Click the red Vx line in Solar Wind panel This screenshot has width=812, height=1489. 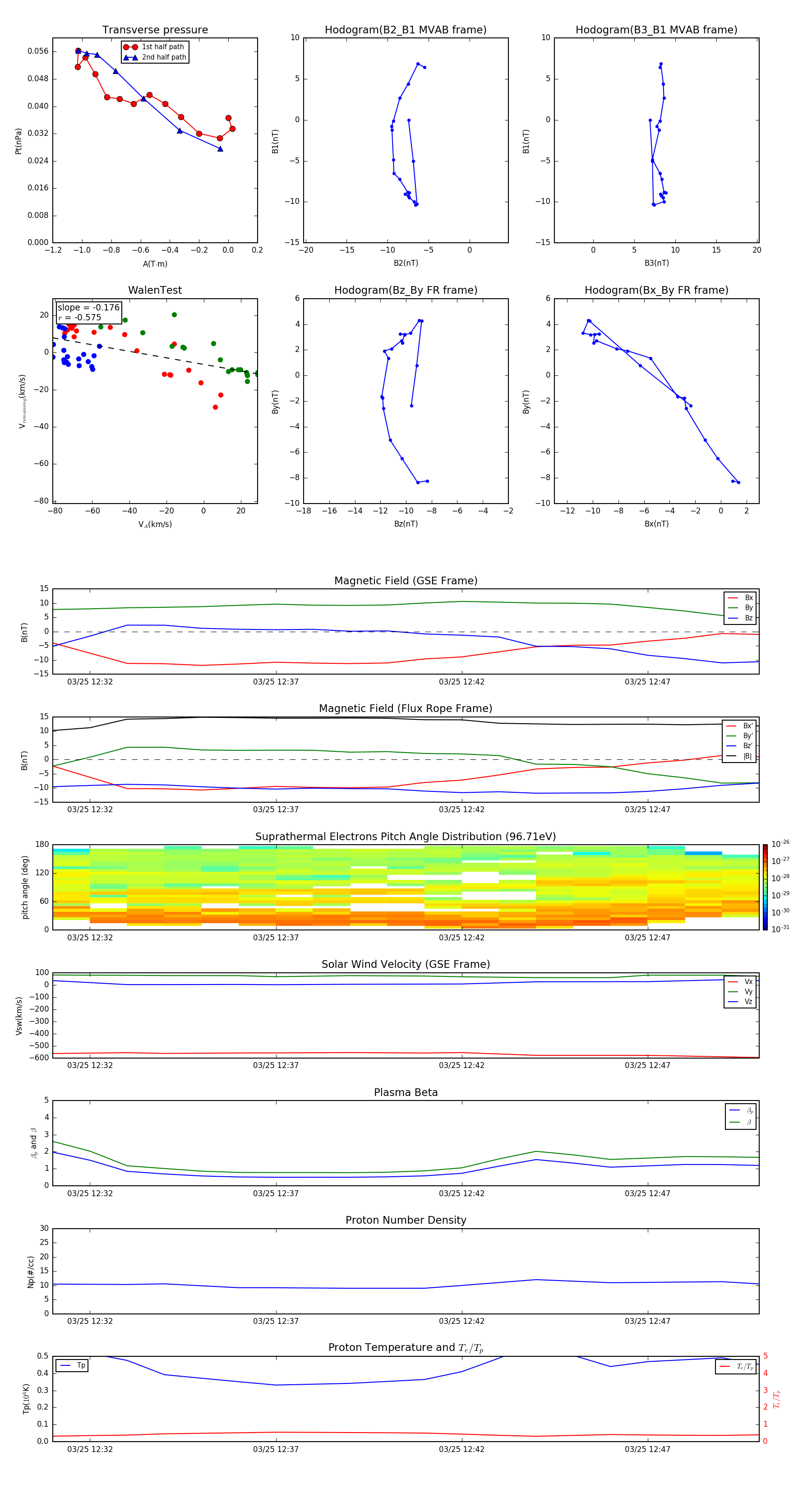[x=406, y=1053]
